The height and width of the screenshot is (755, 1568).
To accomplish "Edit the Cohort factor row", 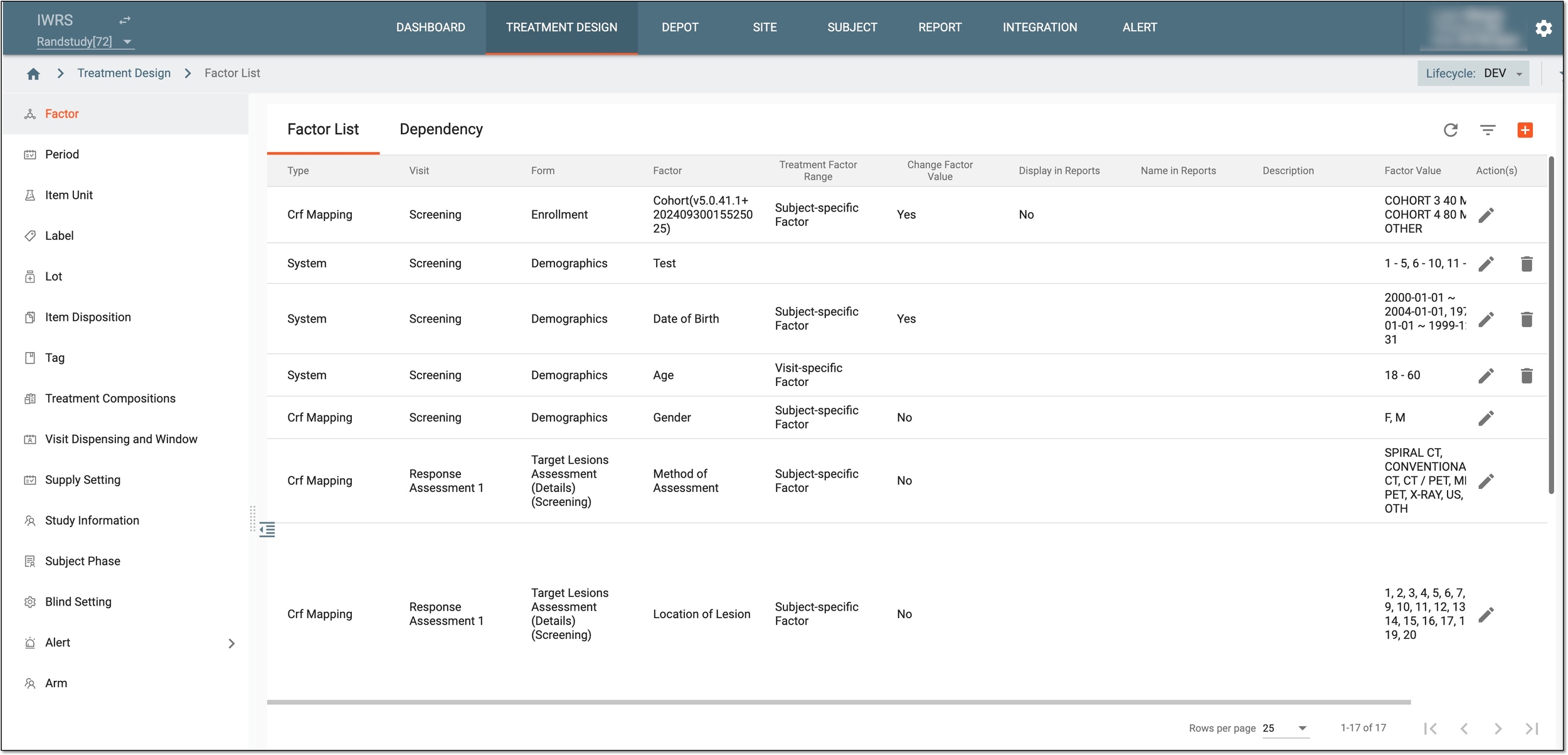I will pyautogui.click(x=1486, y=215).
